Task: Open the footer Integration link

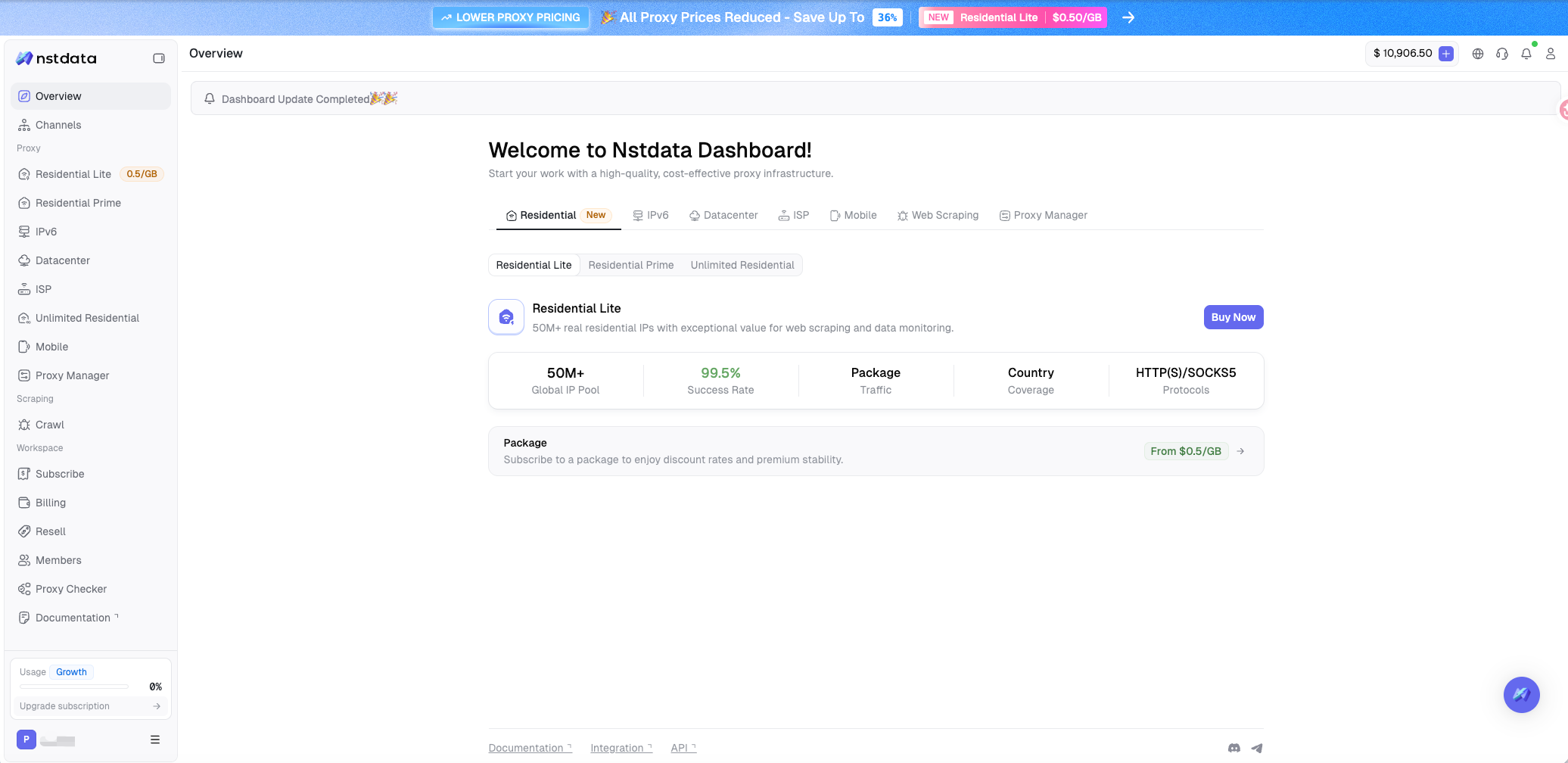Action: tap(621, 748)
